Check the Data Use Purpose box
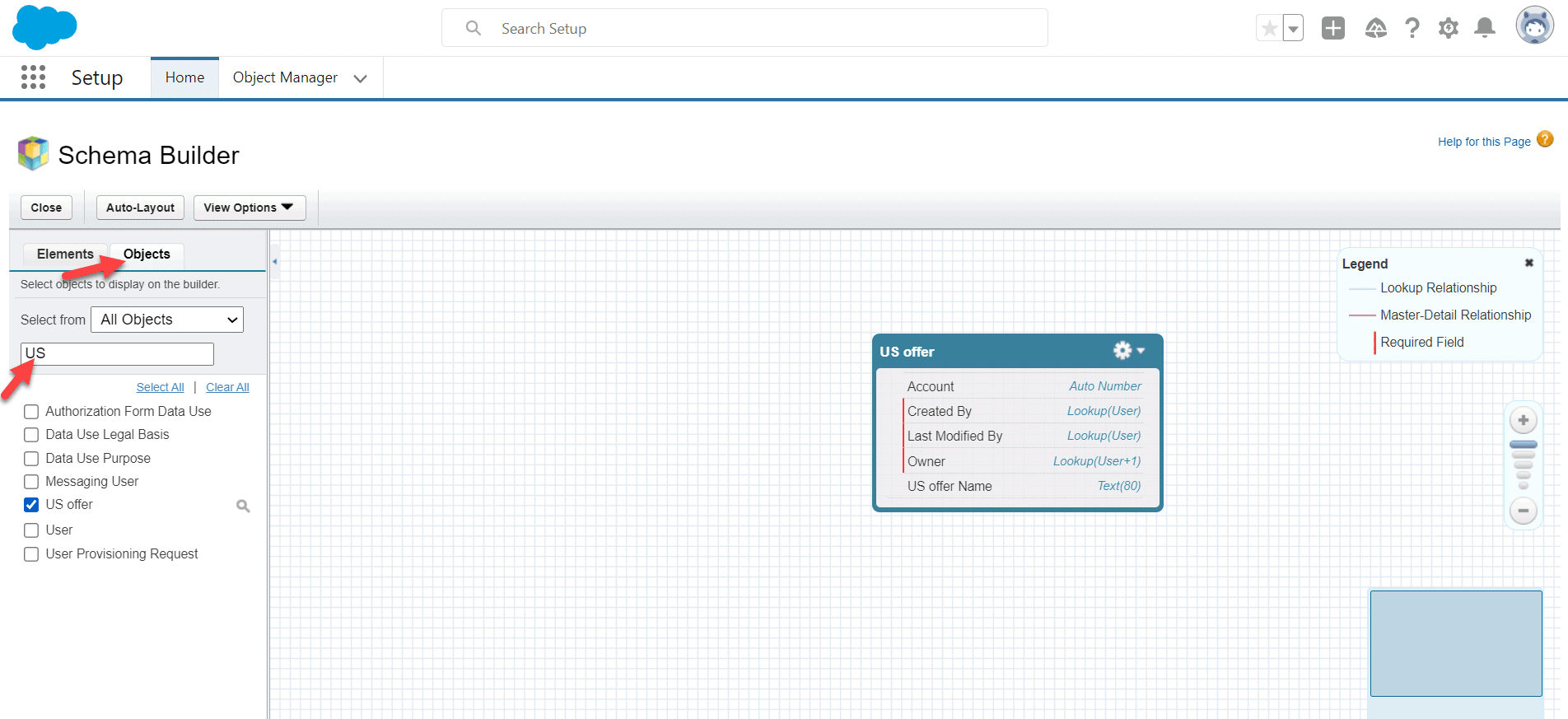The width and height of the screenshot is (1568, 719). (31, 459)
